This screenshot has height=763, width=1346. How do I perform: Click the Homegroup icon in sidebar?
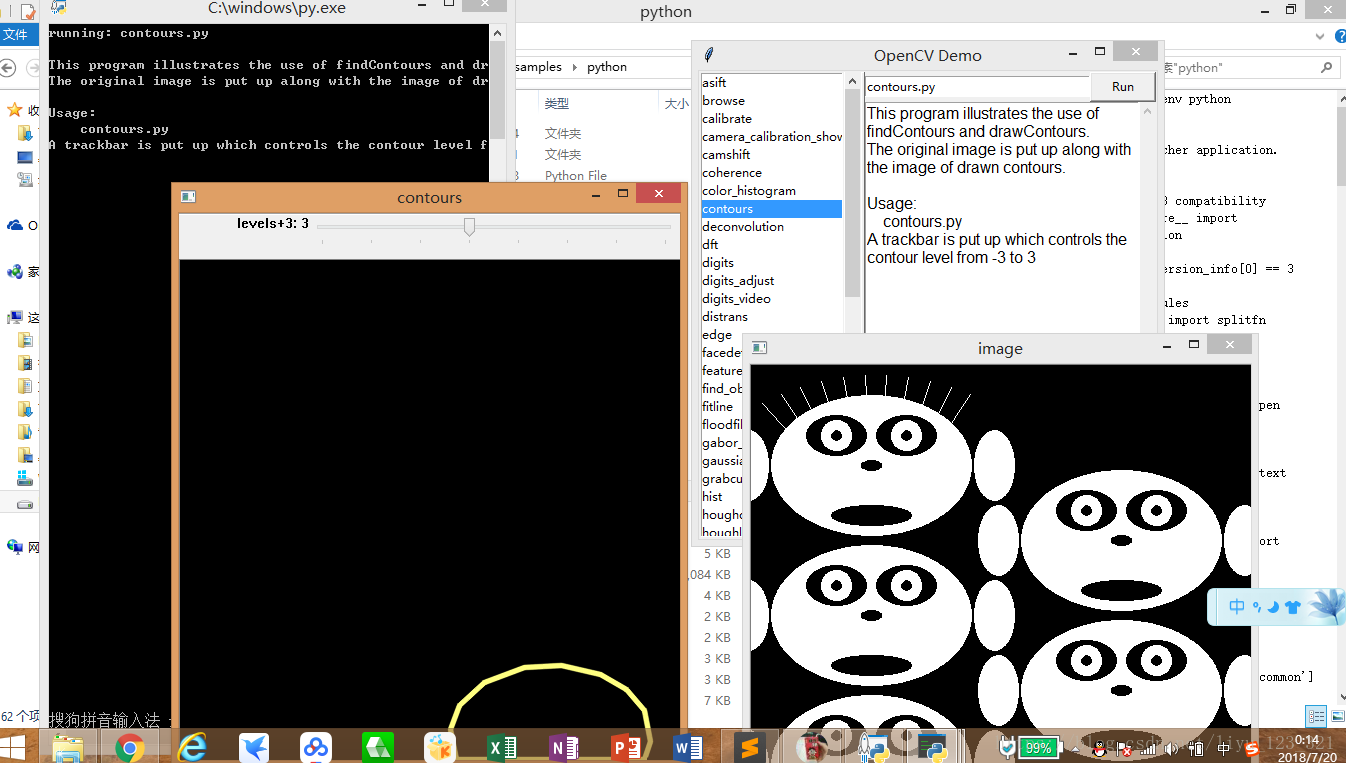tap(15, 272)
